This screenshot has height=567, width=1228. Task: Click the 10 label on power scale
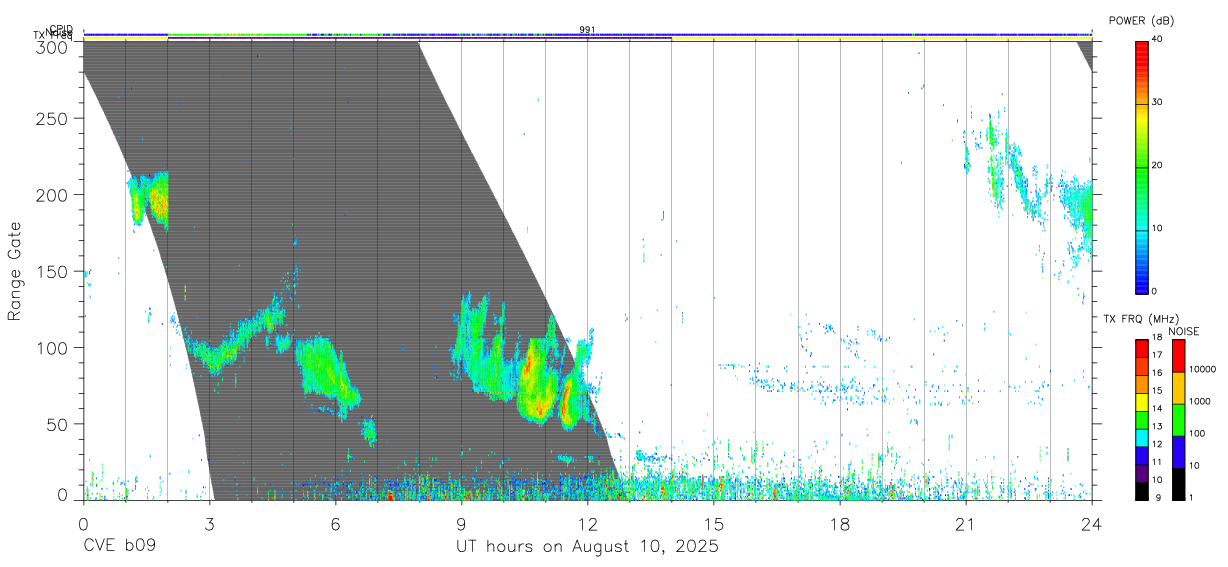click(x=1158, y=228)
